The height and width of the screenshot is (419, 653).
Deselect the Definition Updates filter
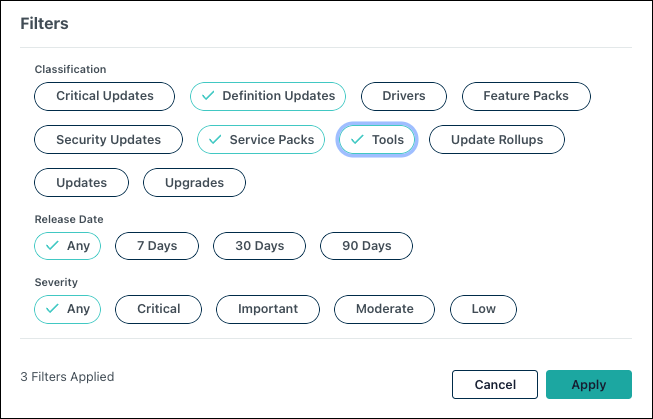[268, 96]
